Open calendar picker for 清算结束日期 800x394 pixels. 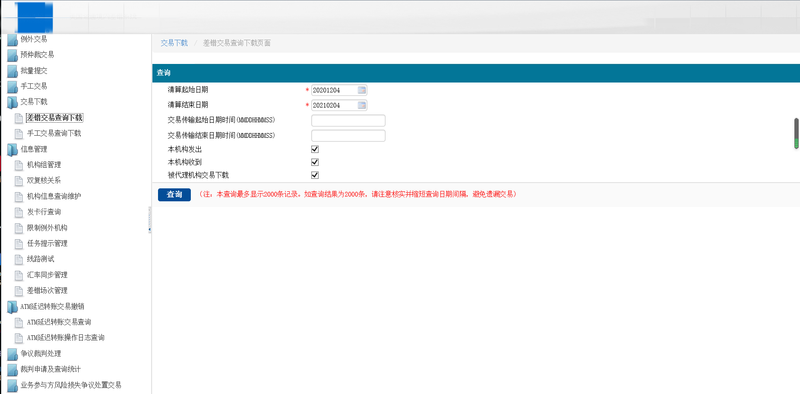[x=362, y=106]
